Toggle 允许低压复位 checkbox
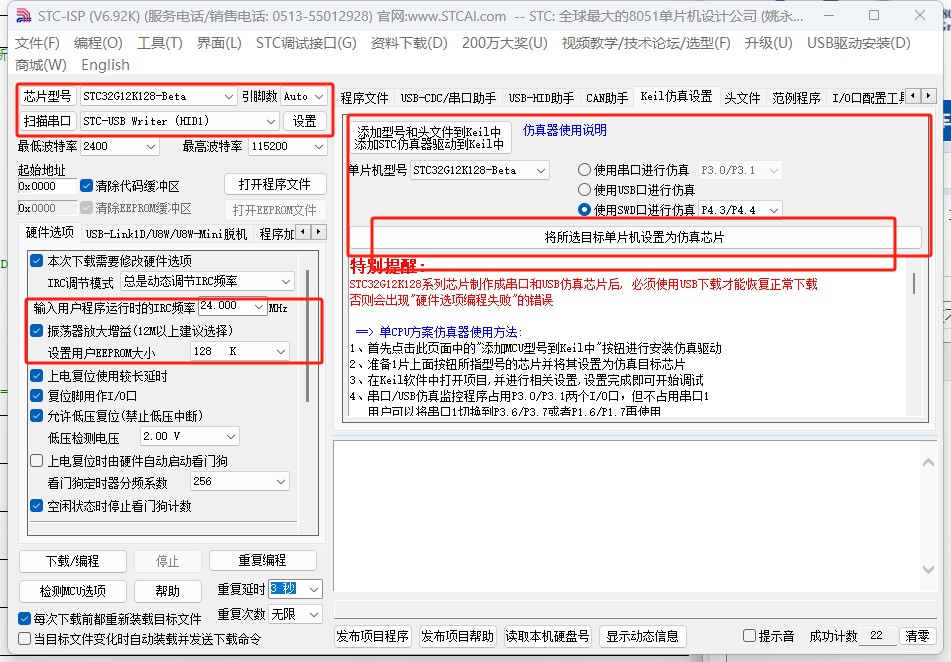Image resolution: width=951 pixels, height=662 pixels. pos(36,416)
